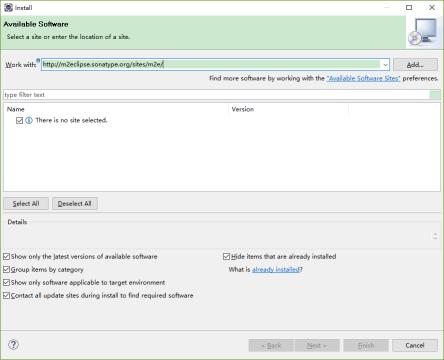Viewport: 444px width, 360px height.
Task: Click the install wizard computer graphic
Action: 422,32
